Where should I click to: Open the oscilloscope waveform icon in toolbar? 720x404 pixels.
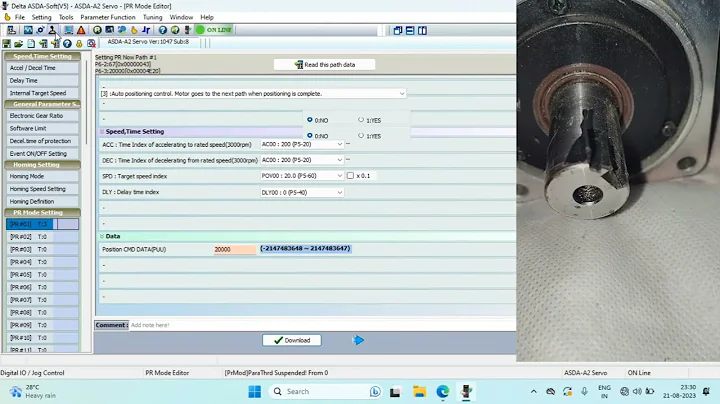pos(28,30)
